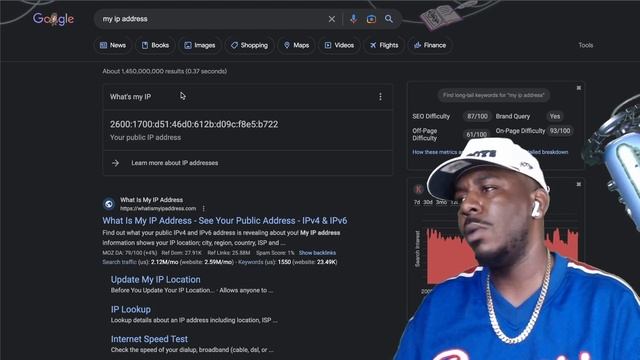Viewport: 640px width, 360px height.
Task: Open the three-dot menu beside whatismyipaddress.com URL
Action: (203, 209)
